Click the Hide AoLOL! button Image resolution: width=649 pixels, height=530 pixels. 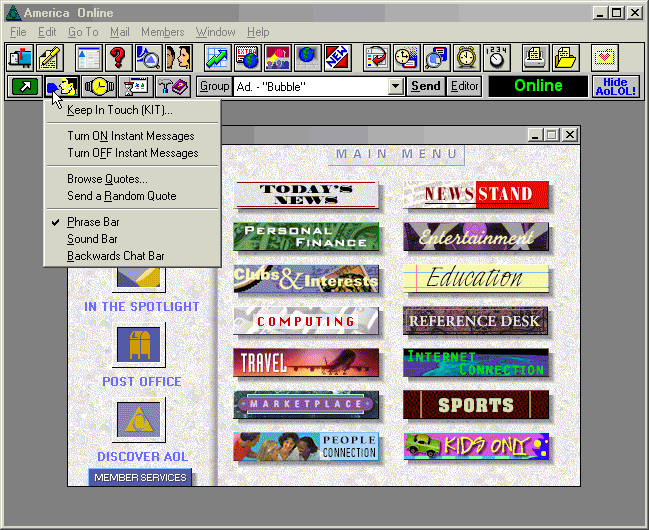pos(615,86)
